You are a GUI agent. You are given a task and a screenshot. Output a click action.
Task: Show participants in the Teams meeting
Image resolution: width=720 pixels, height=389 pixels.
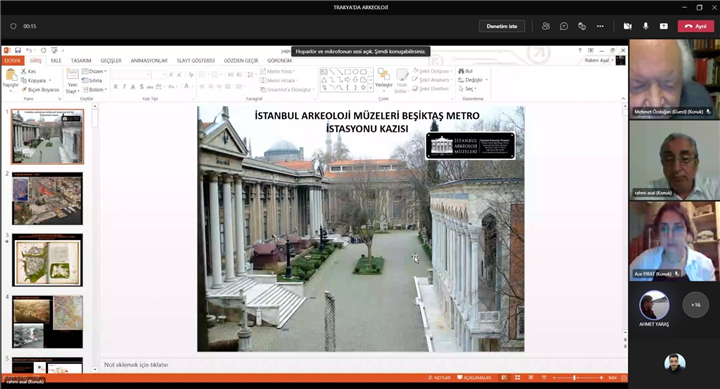click(x=546, y=26)
